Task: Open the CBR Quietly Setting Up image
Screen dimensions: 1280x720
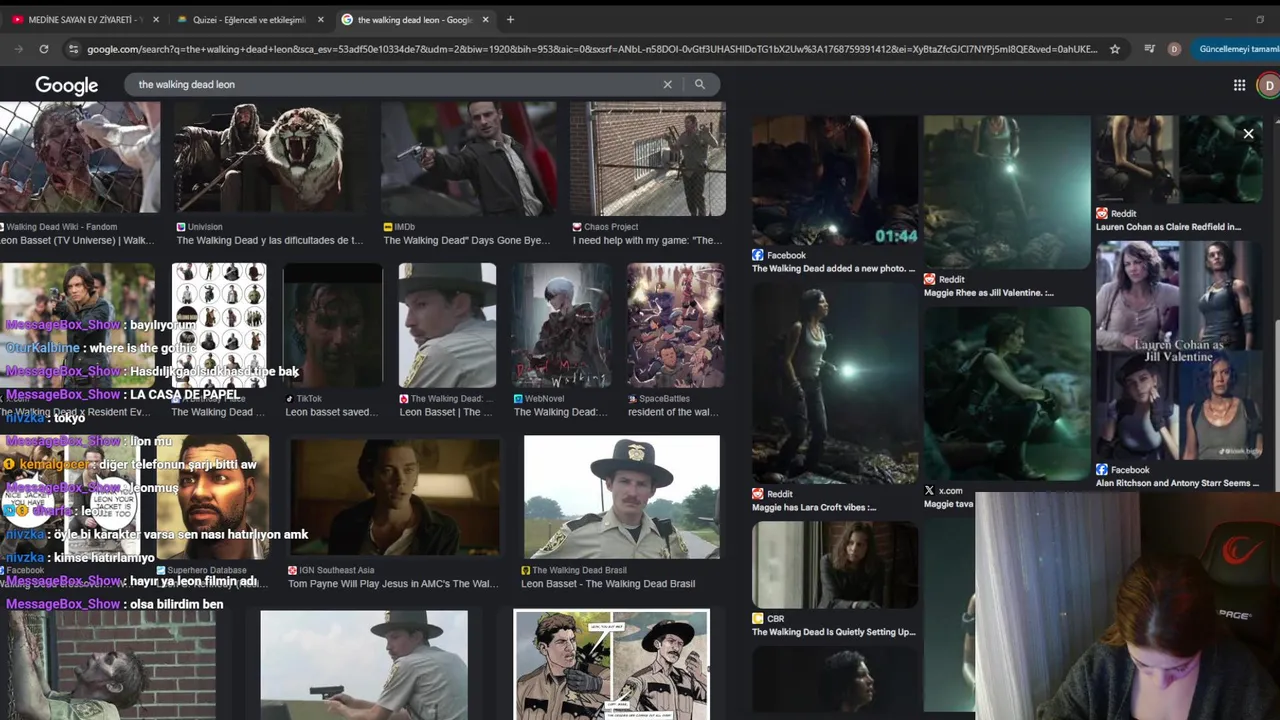Action: point(835,564)
